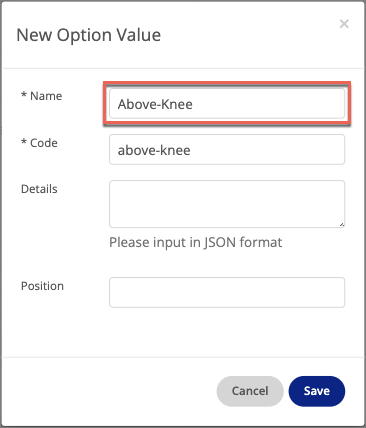Save the new option value
This screenshot has width=366, height=428.
[317, 391]
